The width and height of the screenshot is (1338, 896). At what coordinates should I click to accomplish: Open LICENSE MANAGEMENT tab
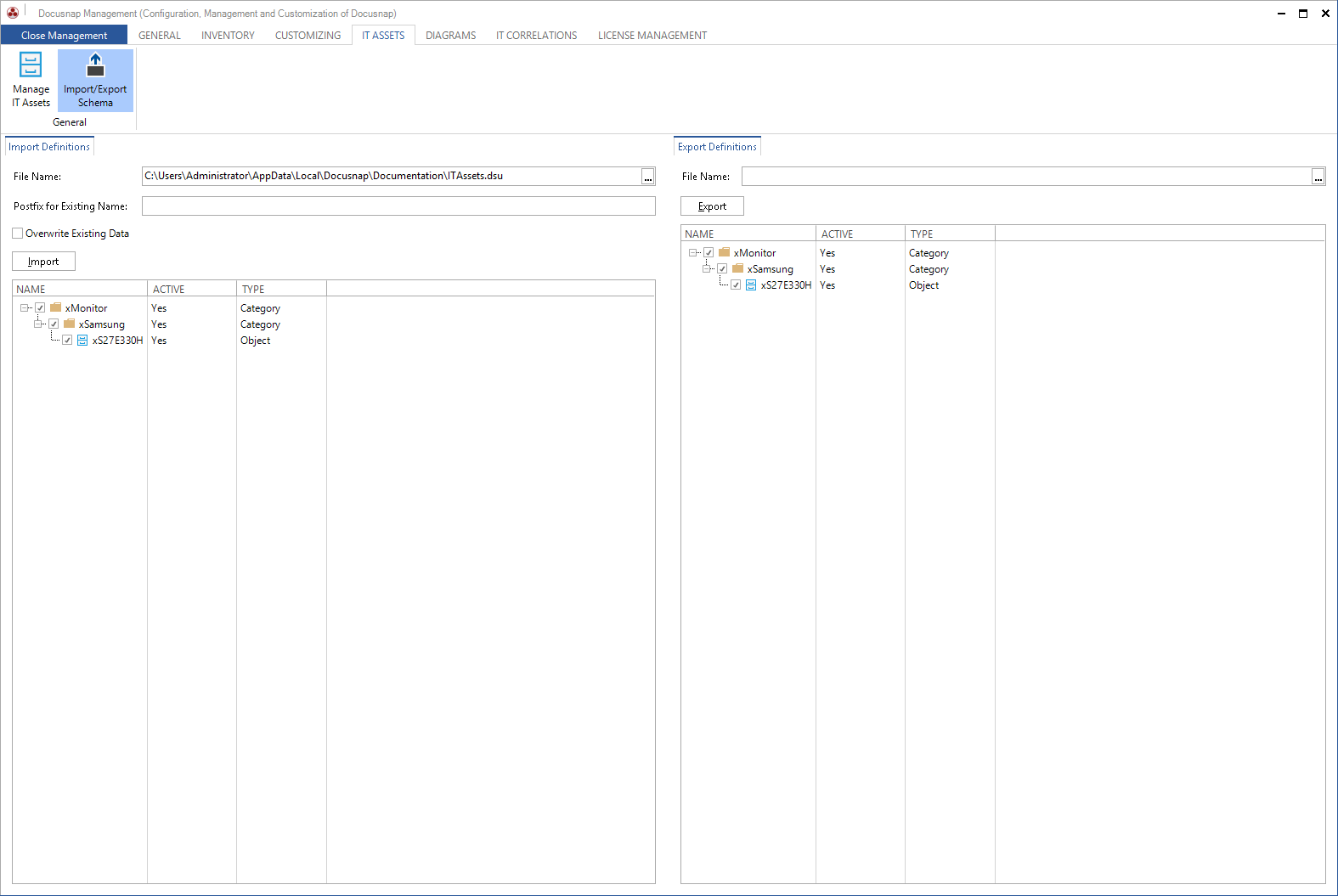click(x=652, y=35)
